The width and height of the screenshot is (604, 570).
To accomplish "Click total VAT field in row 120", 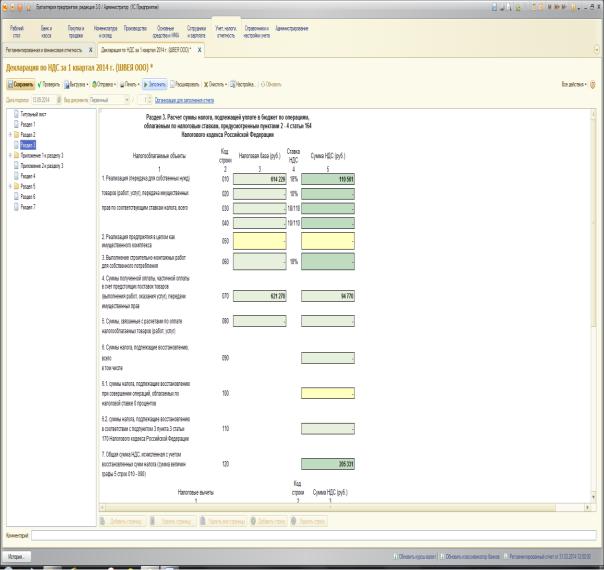I will tap(328, 464).
